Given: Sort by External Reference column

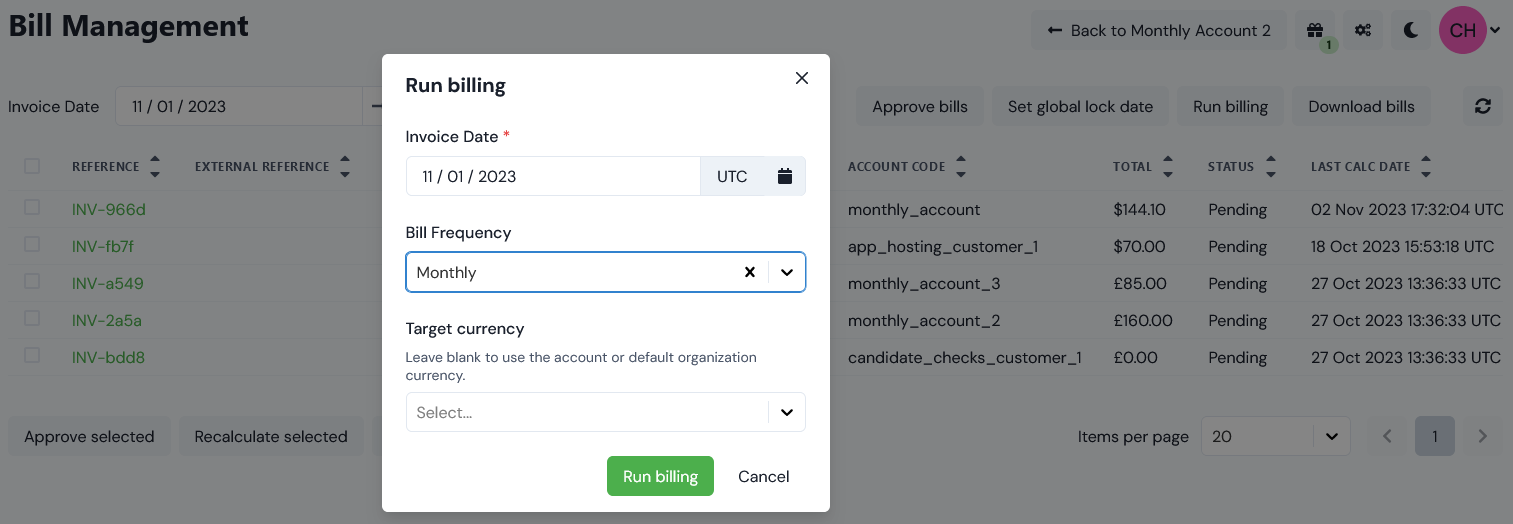Looking at the screenshot, I should tap(344, 167).
